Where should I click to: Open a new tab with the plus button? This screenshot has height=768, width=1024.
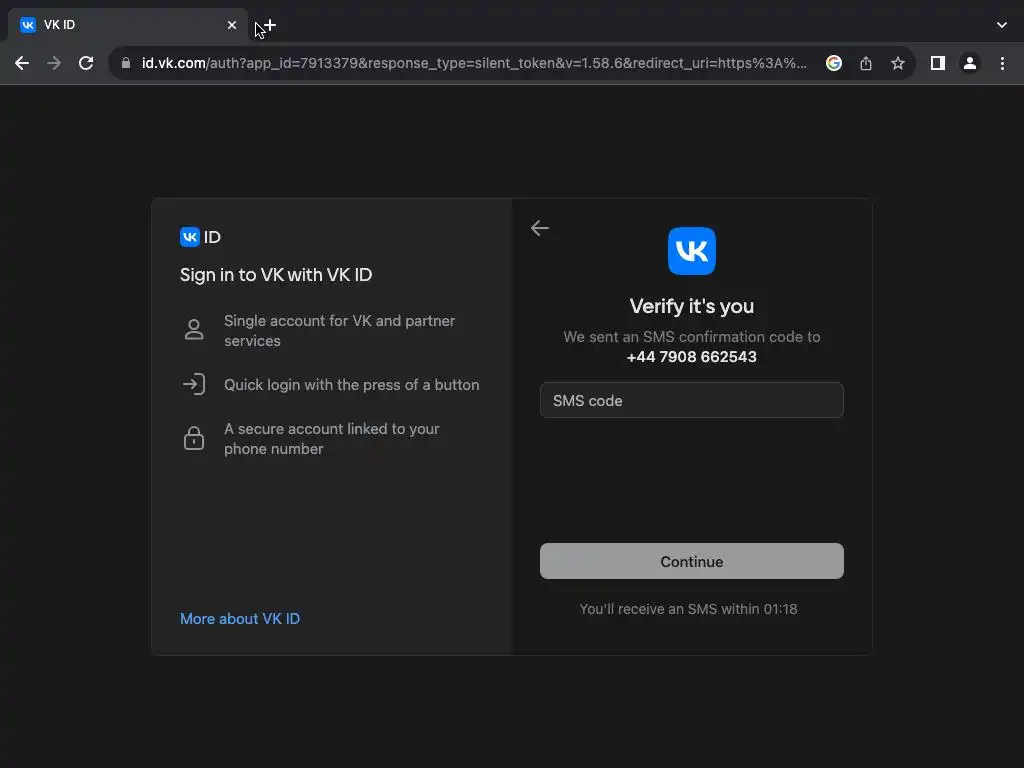click(270, 25)
